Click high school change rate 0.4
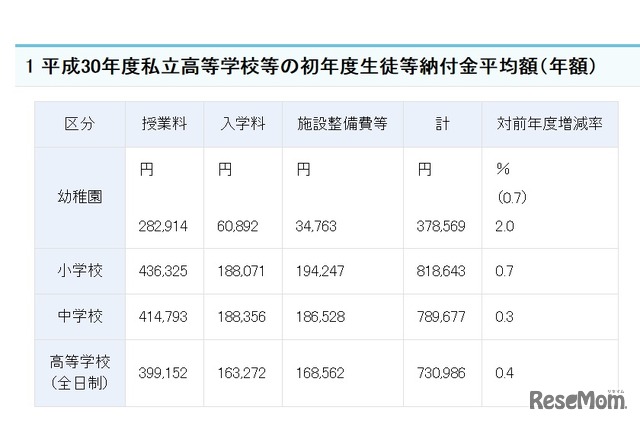 click(504, 373)
